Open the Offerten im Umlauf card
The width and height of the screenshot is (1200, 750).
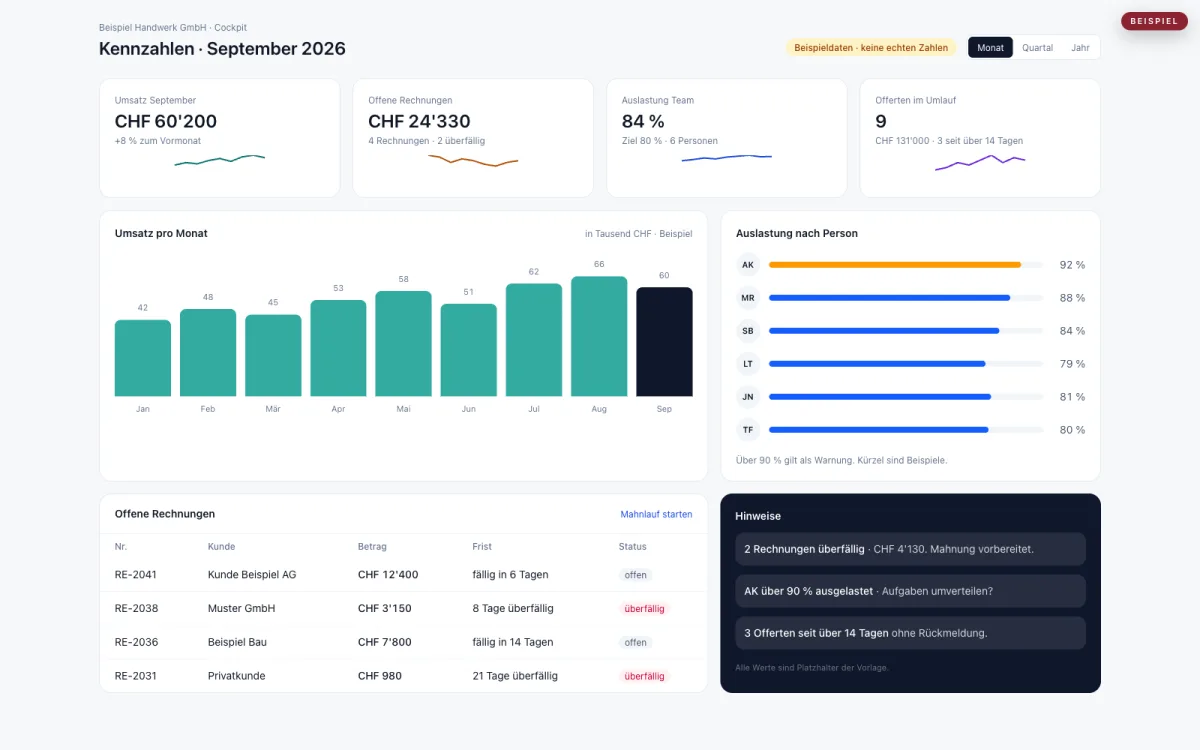tap(980, 138)
